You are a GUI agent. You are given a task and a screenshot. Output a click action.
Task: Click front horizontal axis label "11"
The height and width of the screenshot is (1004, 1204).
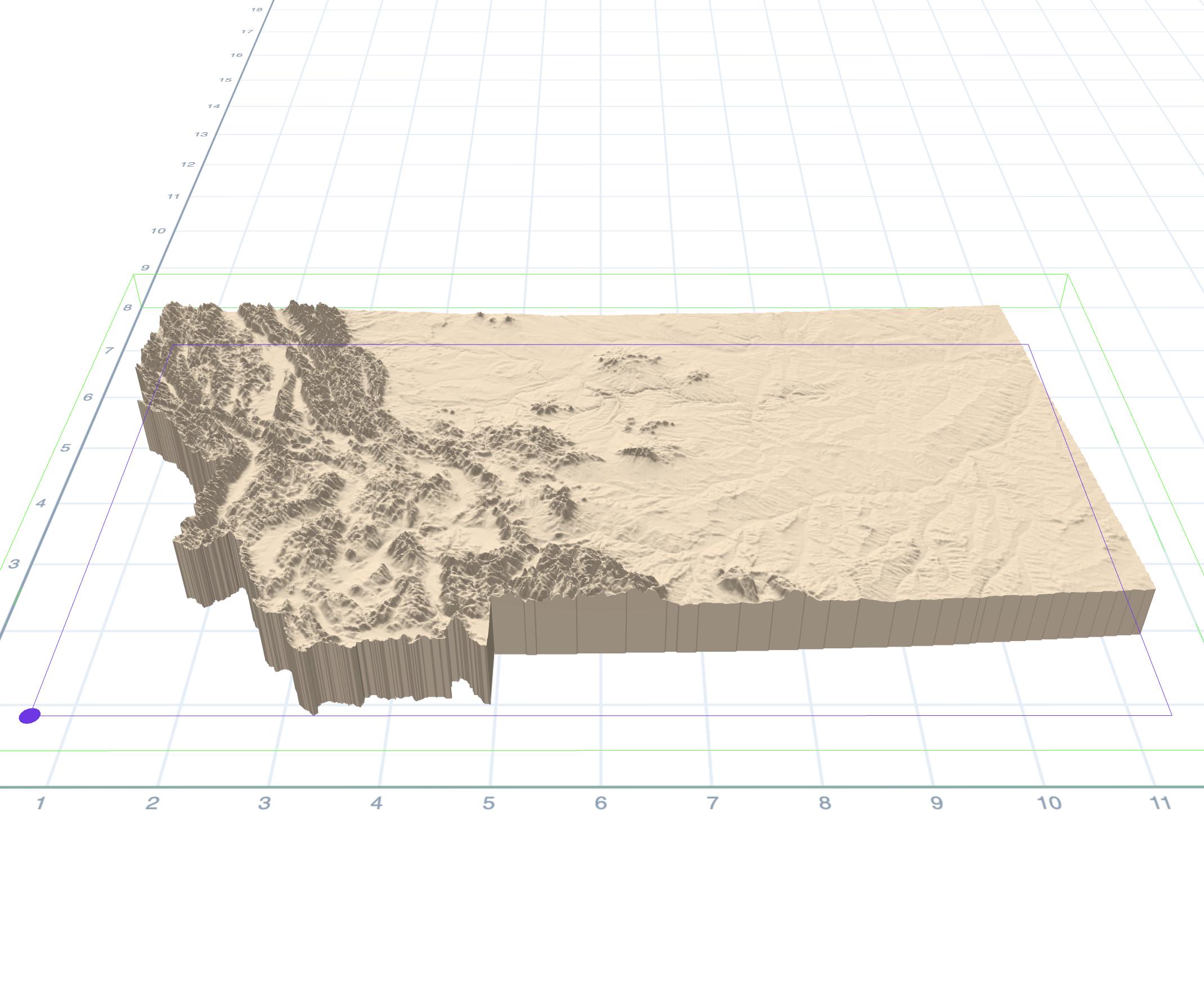coord(1161,803)
